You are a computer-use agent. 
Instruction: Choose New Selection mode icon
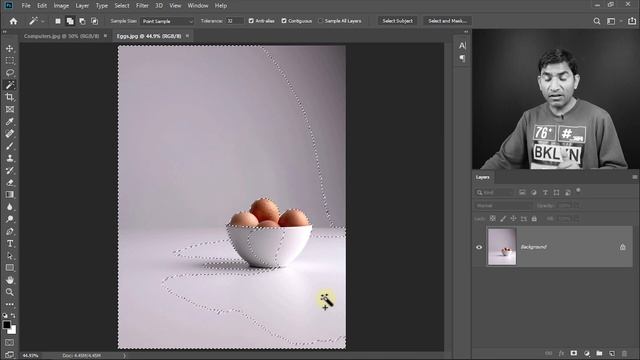click(x=58, y=21)
